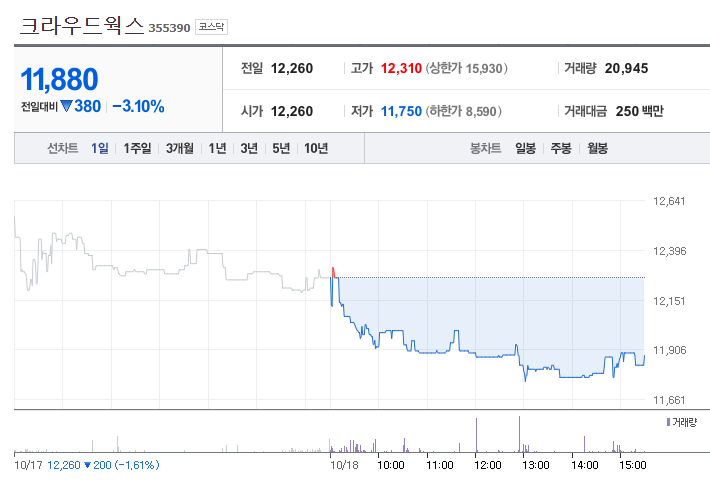Click the 11,661 price axis label
This screenshot has width=710, height=486.
[x=669, y=400]
